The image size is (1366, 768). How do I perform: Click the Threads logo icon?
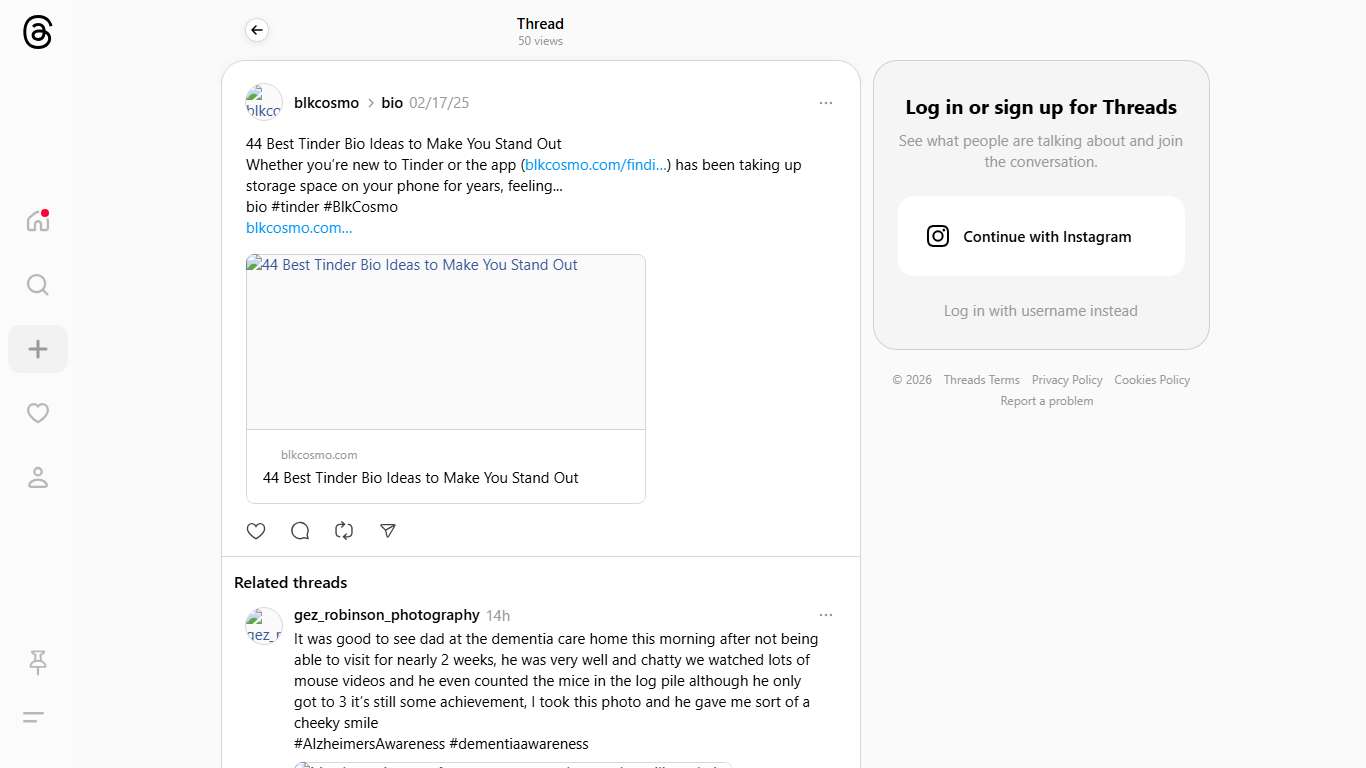coord(37,33)
